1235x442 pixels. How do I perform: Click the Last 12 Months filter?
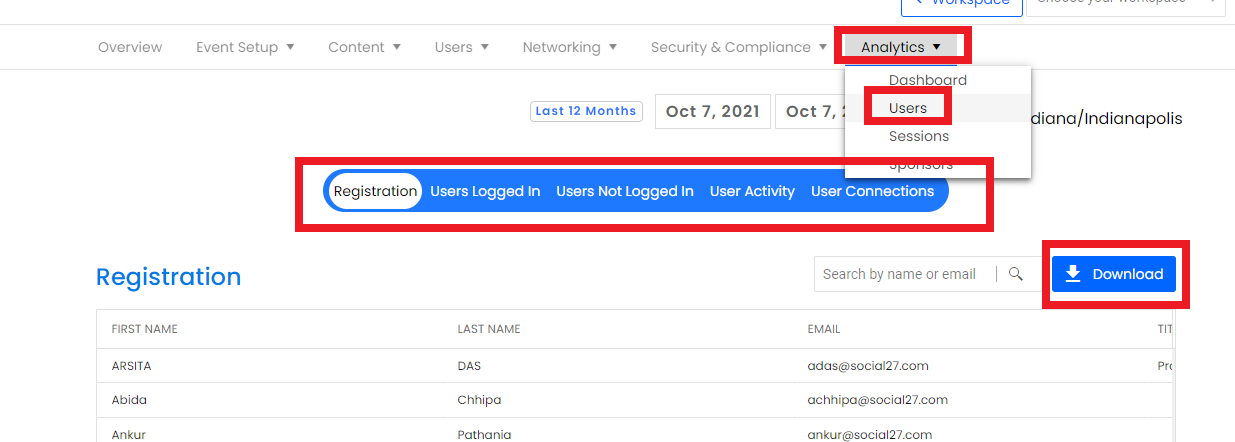point(585,111)
